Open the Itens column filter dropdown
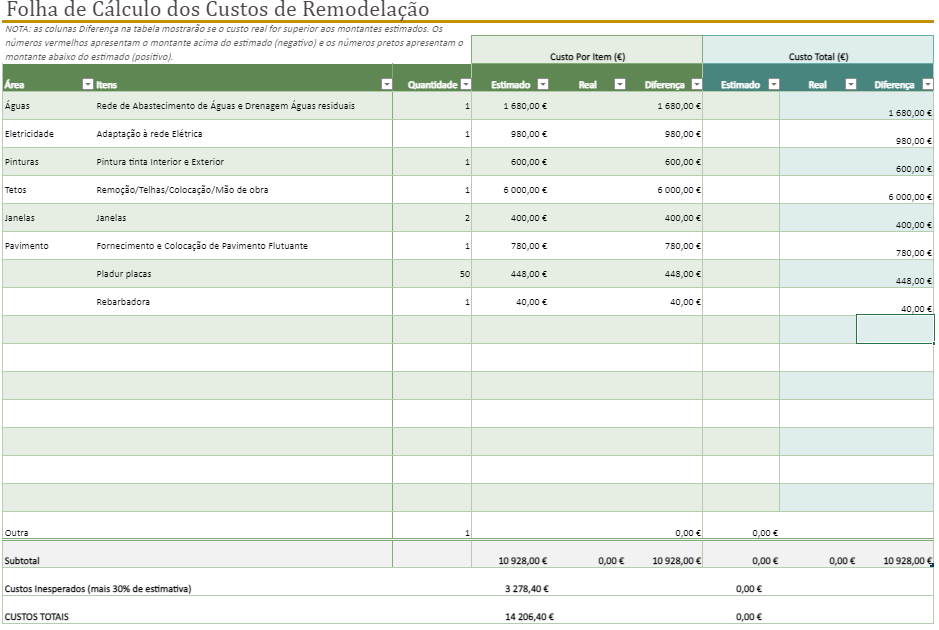This screenshot has width=939, height=630. (387, 84)
